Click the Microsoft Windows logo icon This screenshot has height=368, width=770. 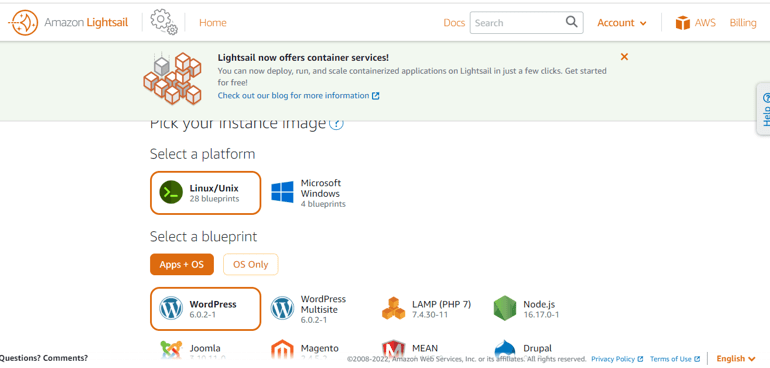[x=282, y=192]
